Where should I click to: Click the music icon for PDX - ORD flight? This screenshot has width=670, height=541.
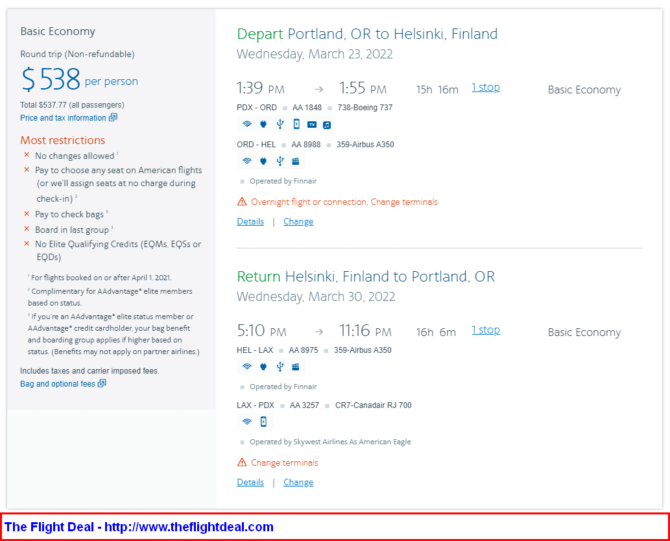point(327,125)
